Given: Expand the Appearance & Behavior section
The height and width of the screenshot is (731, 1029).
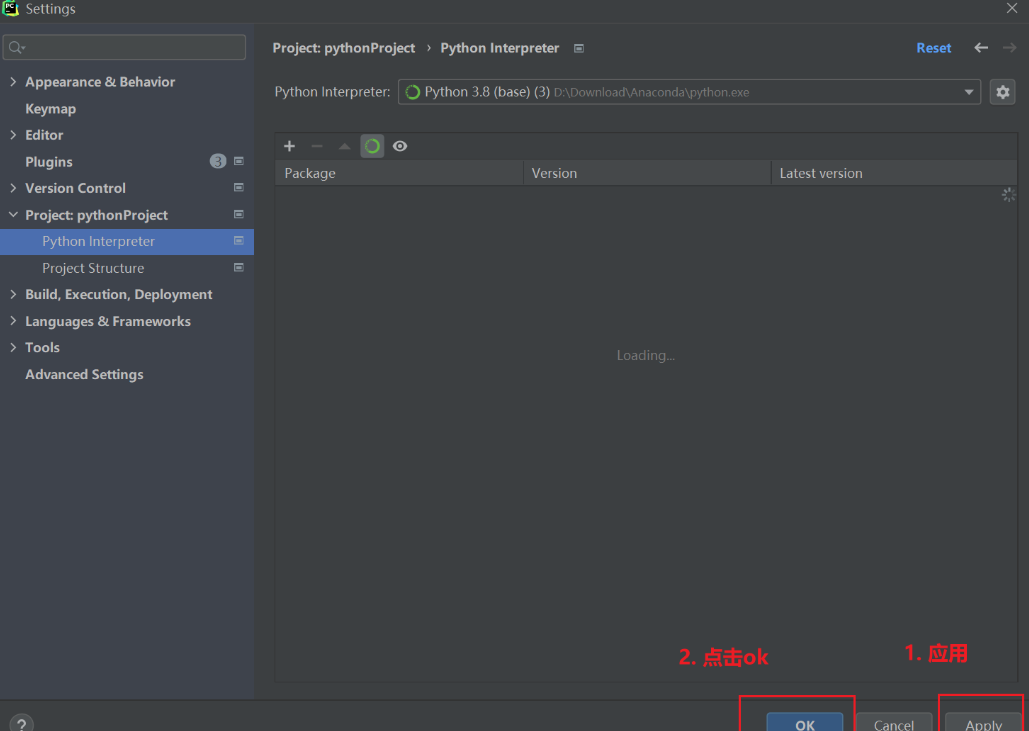Looking at the screenshot, I should click(x=13, y=81).
